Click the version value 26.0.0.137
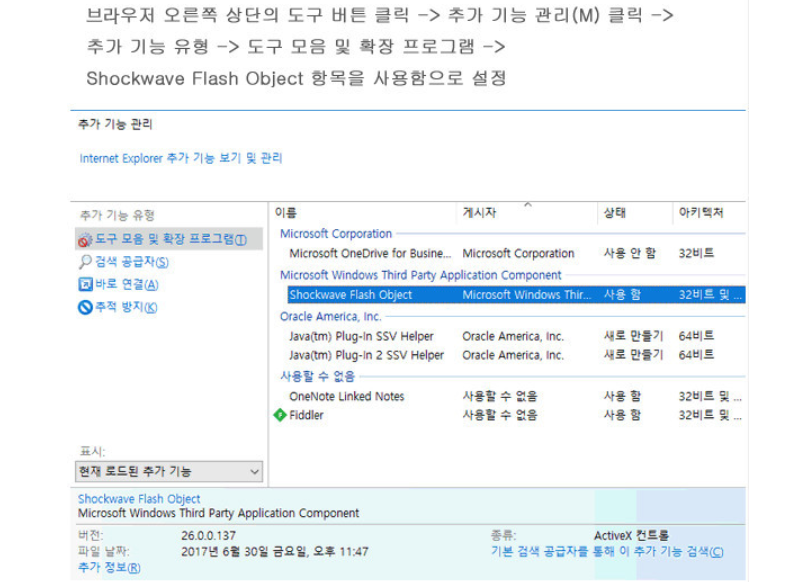The height and width of the screenshot is (582, 809). click(208, 536)
